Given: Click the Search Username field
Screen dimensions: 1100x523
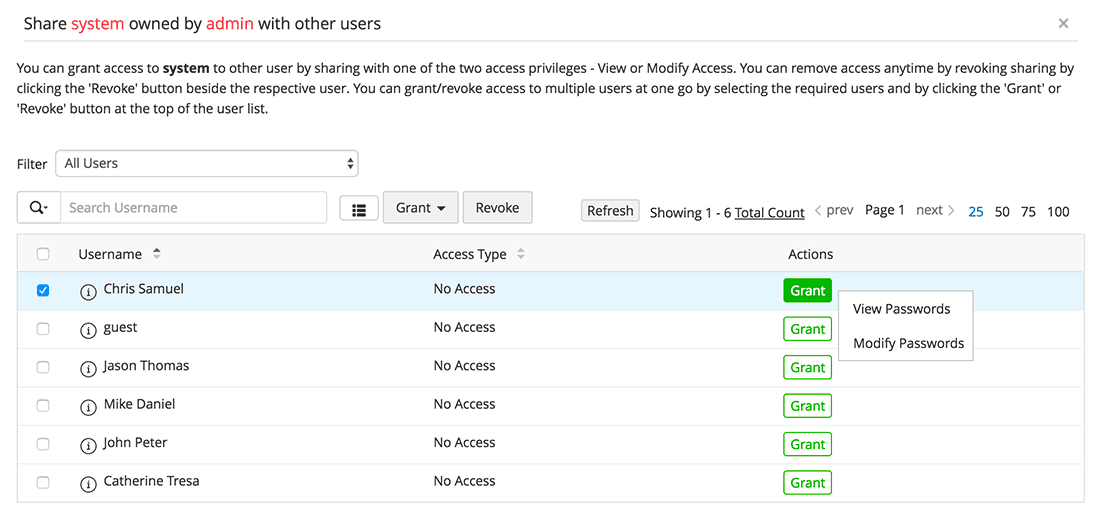Looking at the screenshot, I should pos(193,208).
